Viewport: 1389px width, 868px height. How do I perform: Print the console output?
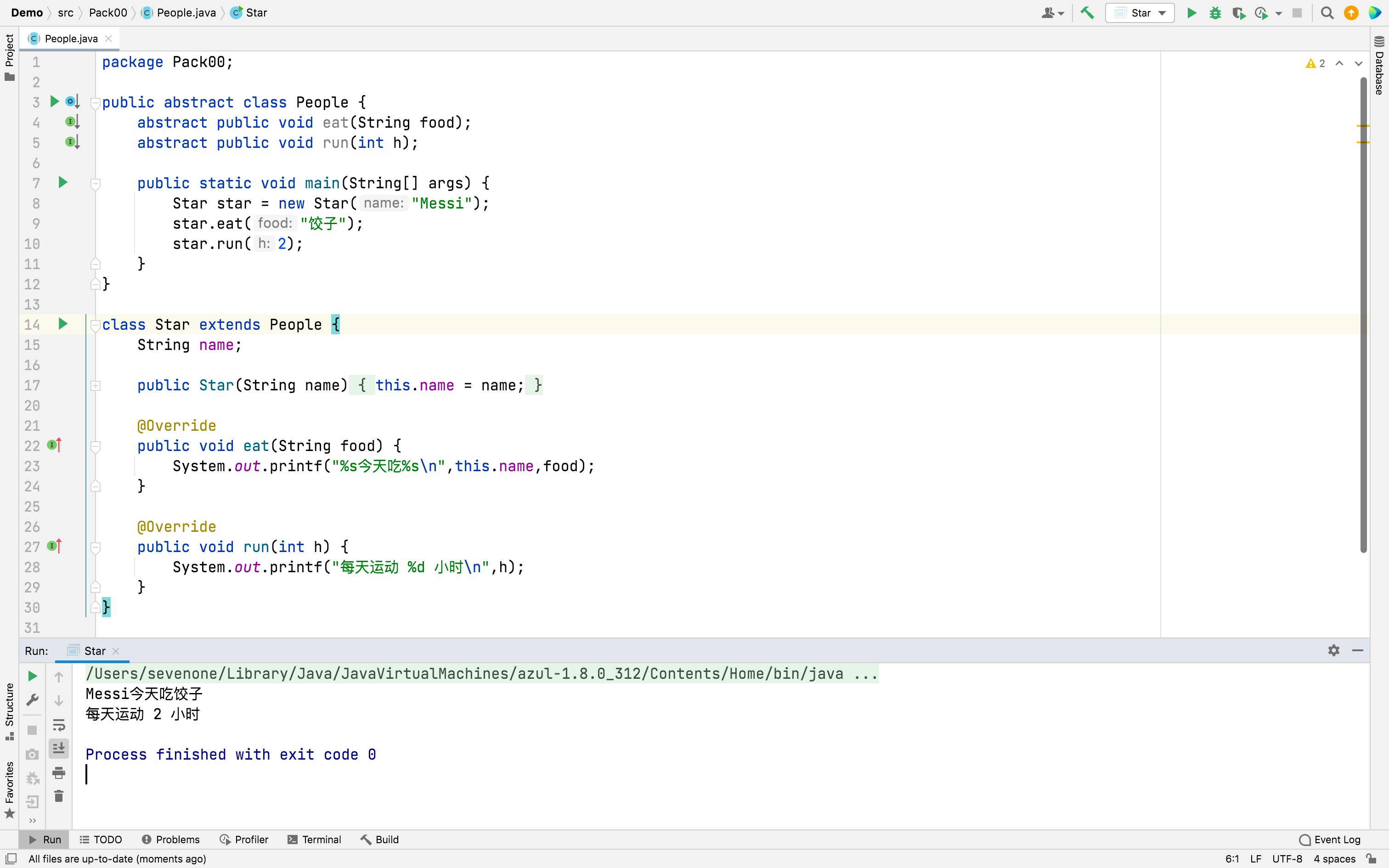pyautogui.click(x=58, y=772)
